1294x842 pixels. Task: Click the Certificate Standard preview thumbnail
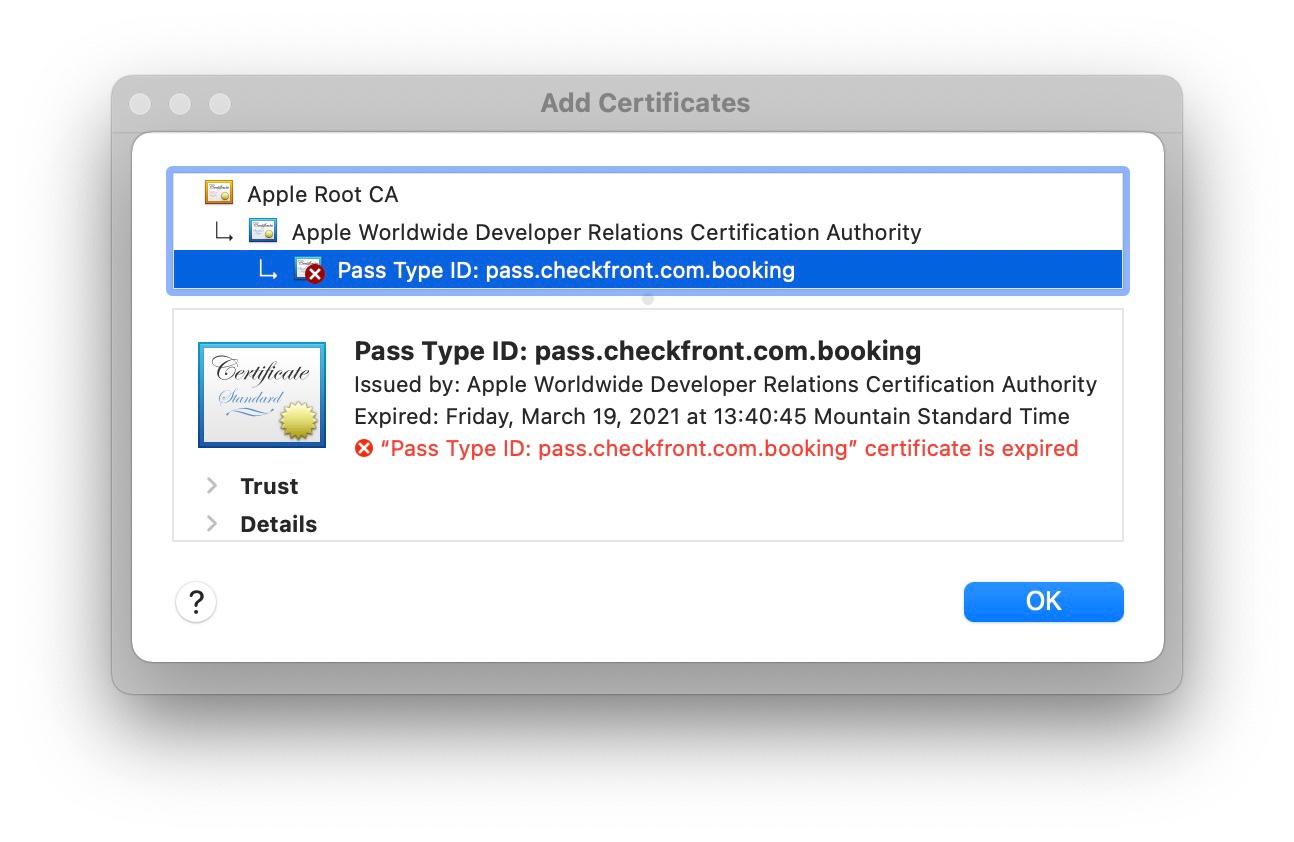tap(262, 394)
